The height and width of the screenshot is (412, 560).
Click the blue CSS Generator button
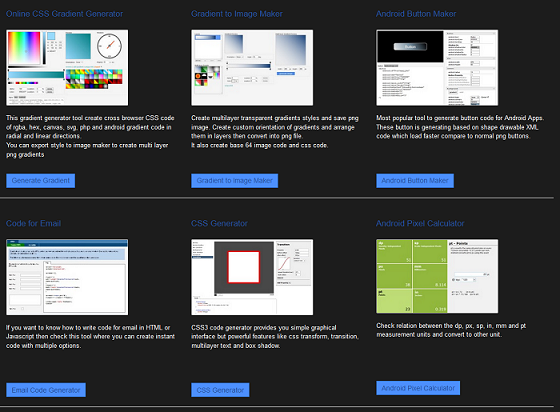click(220, 390)
